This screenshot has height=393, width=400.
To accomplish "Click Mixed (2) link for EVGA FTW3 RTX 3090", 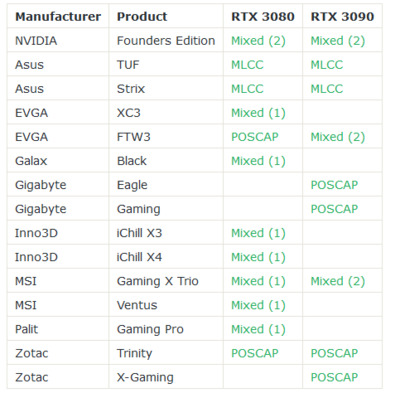I will coord(338,137).
